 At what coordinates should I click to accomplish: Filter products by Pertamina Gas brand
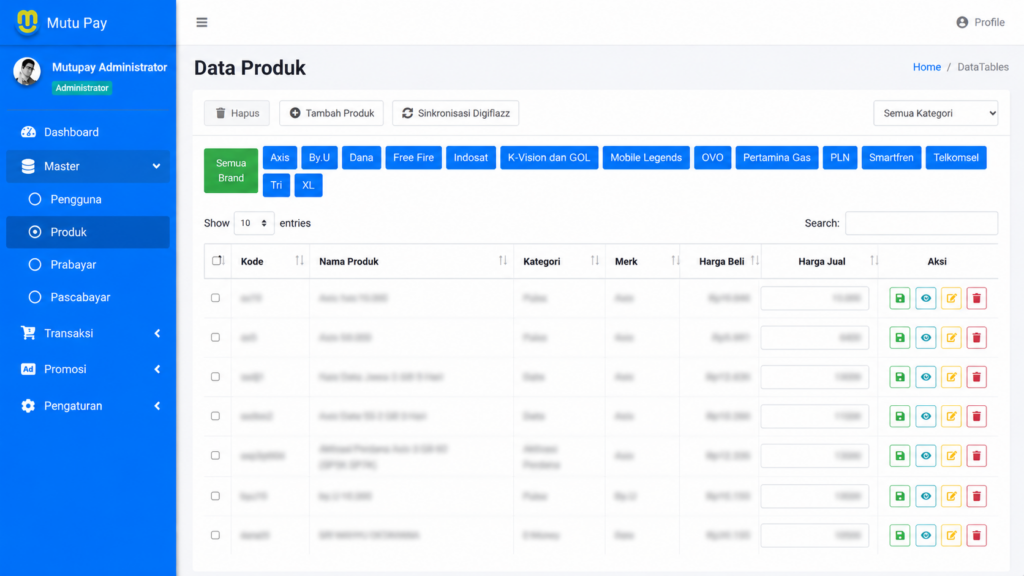[776, 157]
